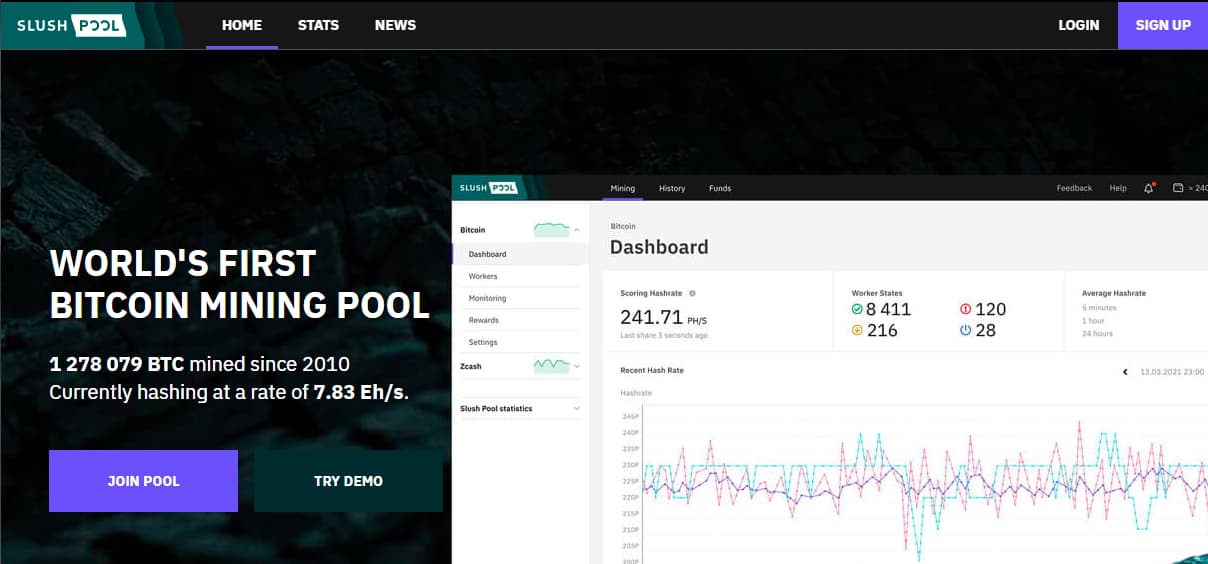Viewport: 1208px width, 564px height.
Task: Click the blue disabled workers power icon
Action: pos(965,330)
